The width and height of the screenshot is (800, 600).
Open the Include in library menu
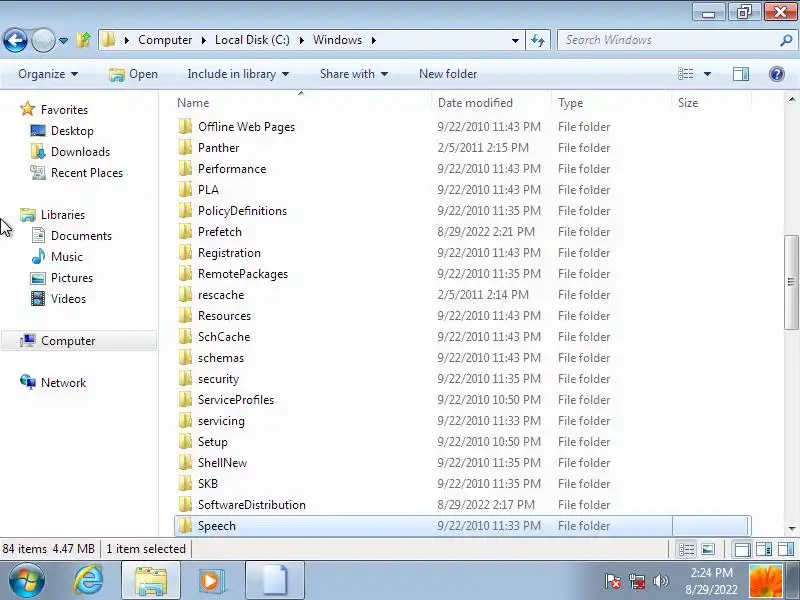point(238,74)
